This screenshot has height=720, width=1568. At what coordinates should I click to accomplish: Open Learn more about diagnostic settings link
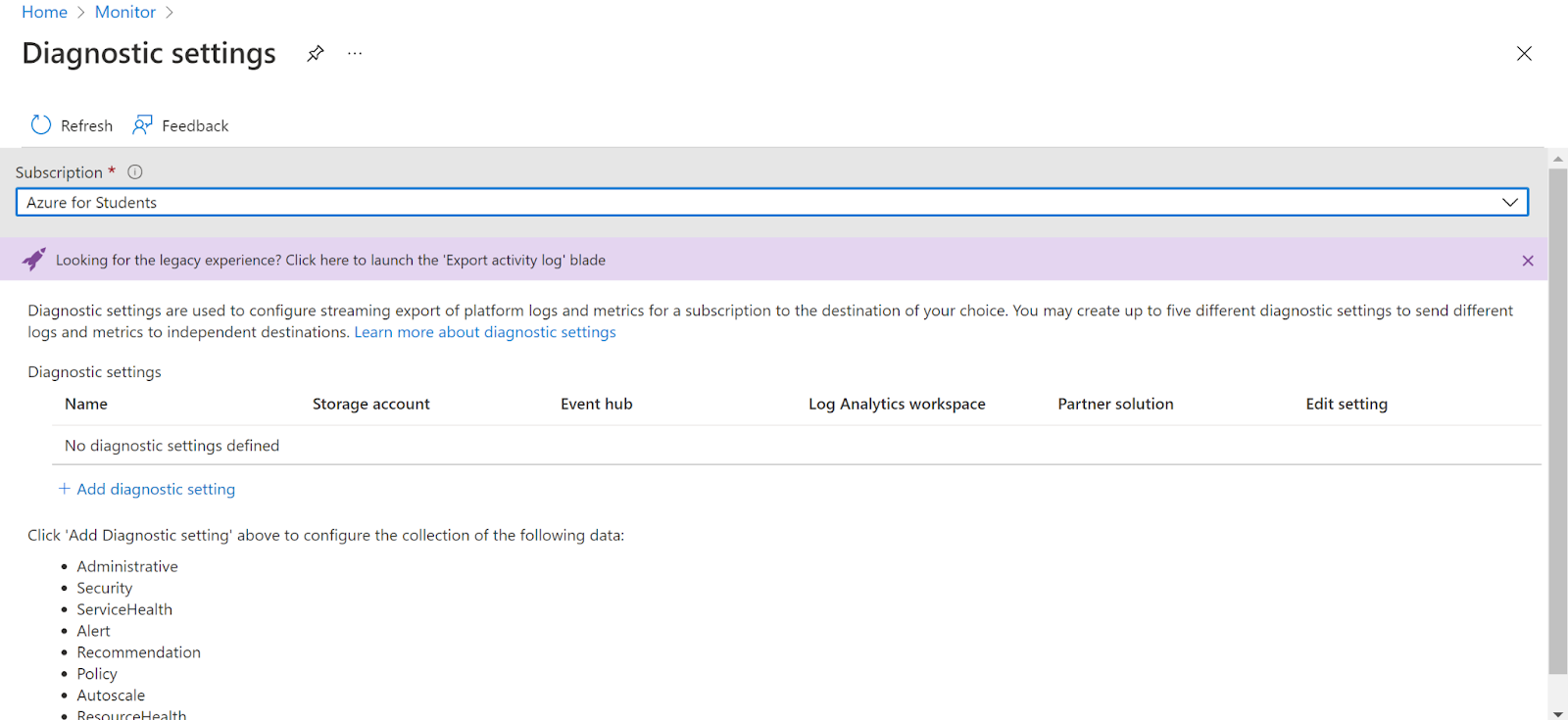pyautogui.click(x=485, y=332)
